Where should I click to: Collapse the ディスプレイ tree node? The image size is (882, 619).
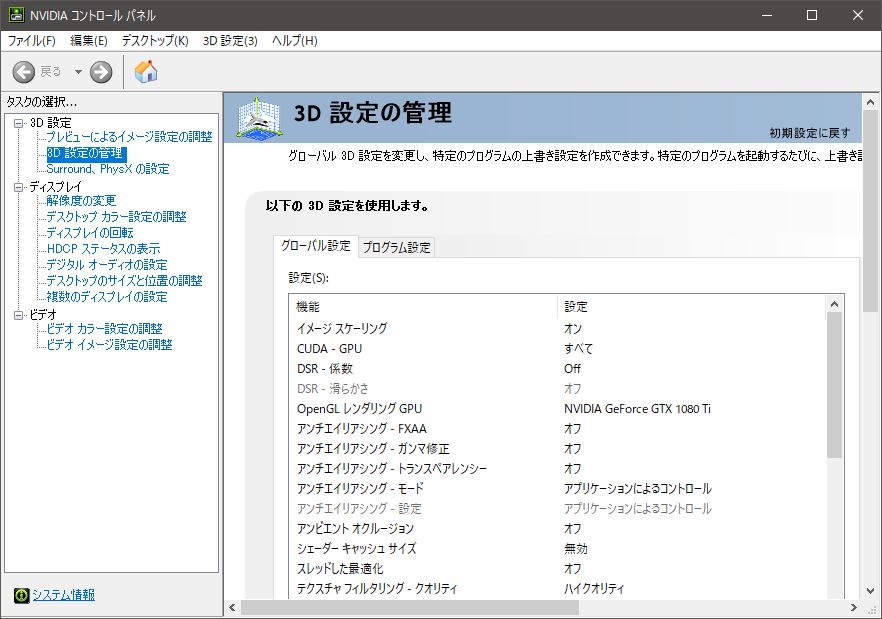pyautogui.click(x=19, y=187)
